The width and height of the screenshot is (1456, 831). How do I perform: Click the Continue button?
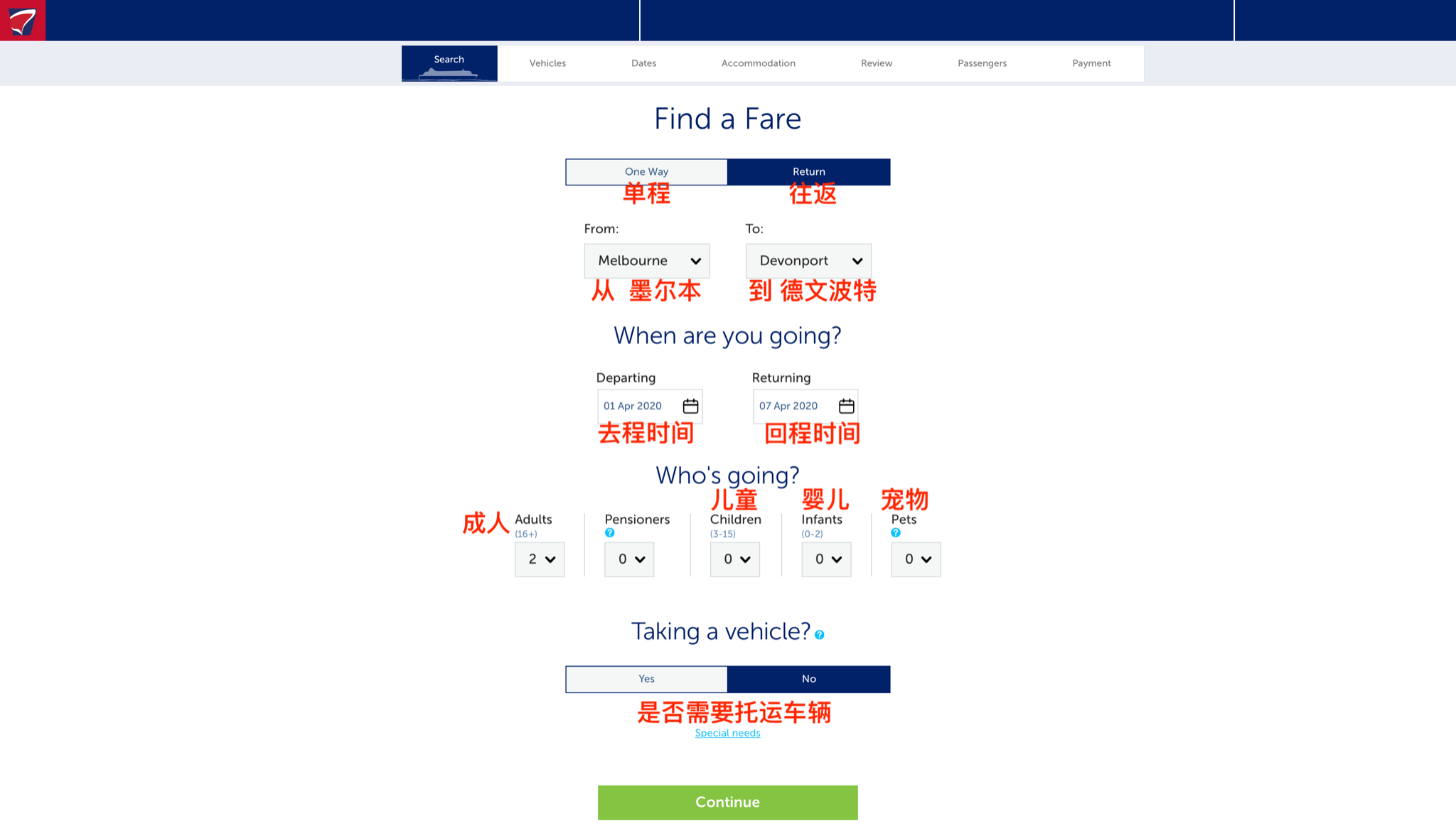coord(728,802)
